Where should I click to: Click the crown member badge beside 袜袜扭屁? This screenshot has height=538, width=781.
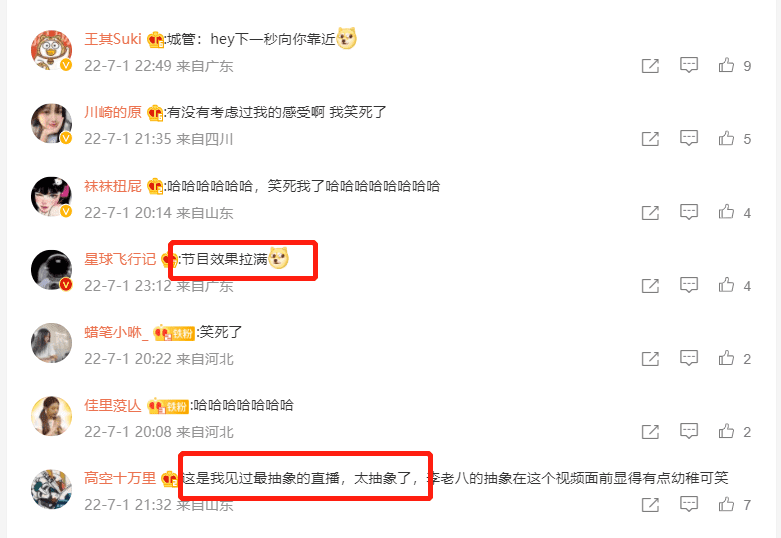tap(155, 186)
